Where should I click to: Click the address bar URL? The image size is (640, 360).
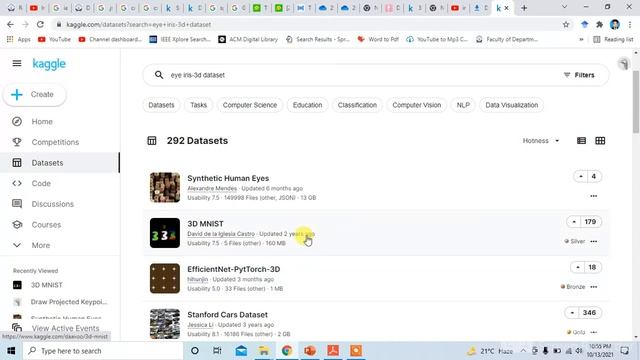[x=139, y=24]
